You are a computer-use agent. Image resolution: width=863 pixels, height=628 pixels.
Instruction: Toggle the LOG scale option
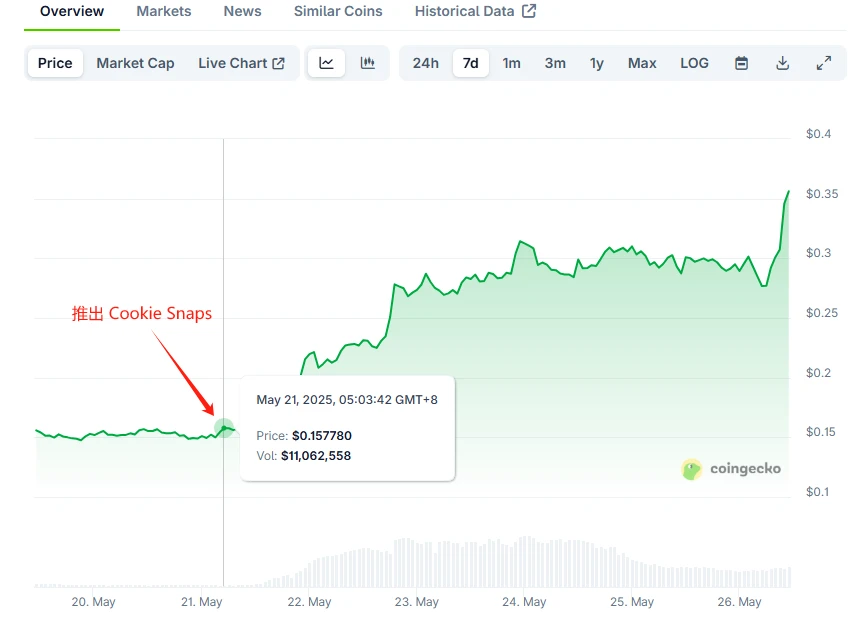tap(694, 62)
